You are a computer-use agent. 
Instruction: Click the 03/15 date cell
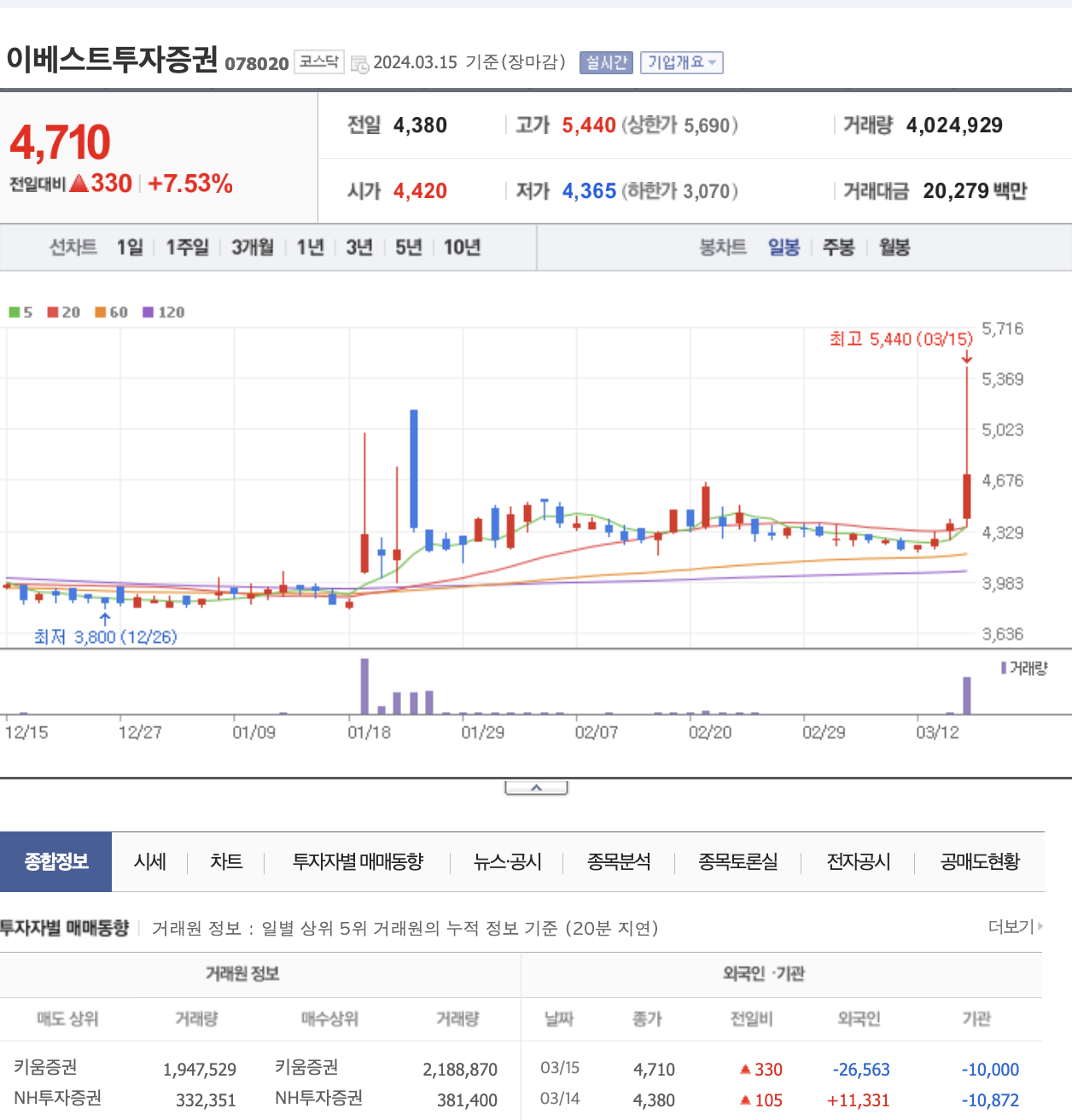point(560,1068)
